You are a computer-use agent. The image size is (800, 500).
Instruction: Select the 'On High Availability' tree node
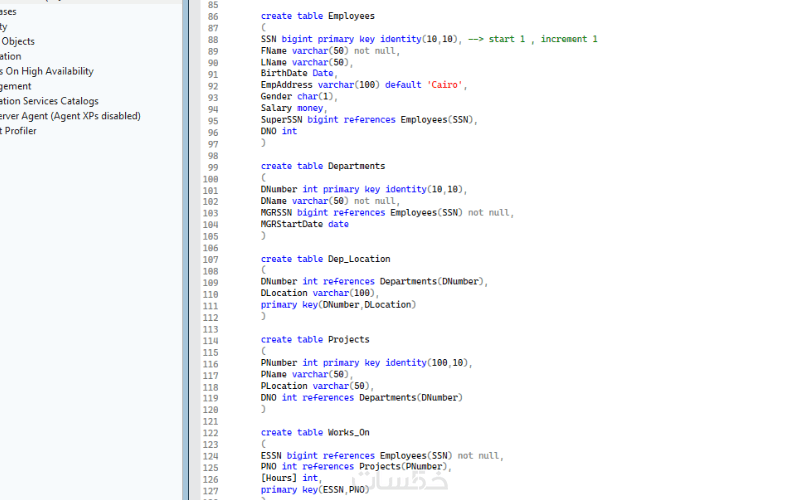pos(47,71)
